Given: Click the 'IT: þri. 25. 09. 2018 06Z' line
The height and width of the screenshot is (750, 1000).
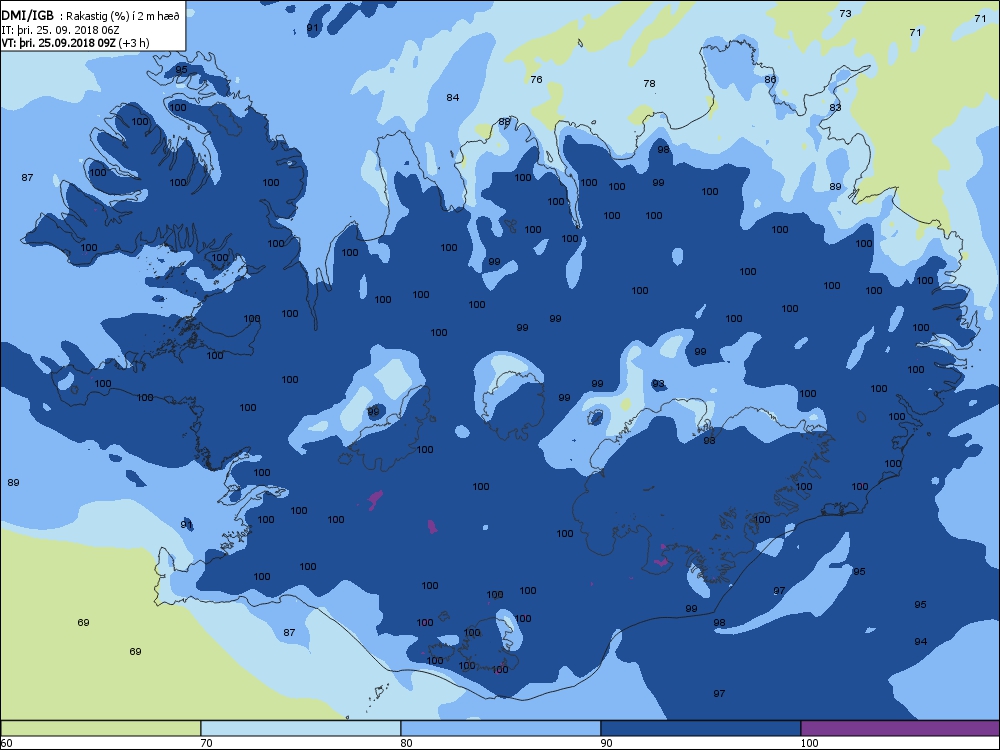Looking at the screenshot, I should pos(61,30).
